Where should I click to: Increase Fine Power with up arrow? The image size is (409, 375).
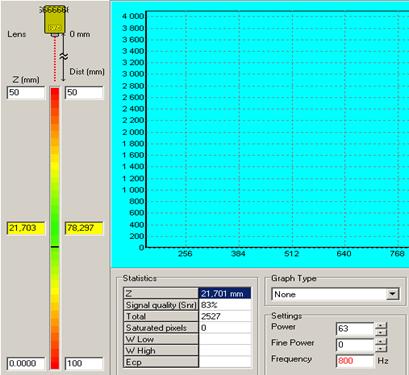click(381, 342)
